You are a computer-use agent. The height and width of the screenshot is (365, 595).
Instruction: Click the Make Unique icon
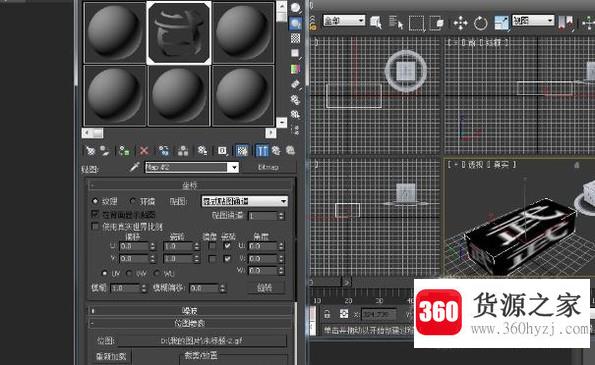tap(183, 151)
